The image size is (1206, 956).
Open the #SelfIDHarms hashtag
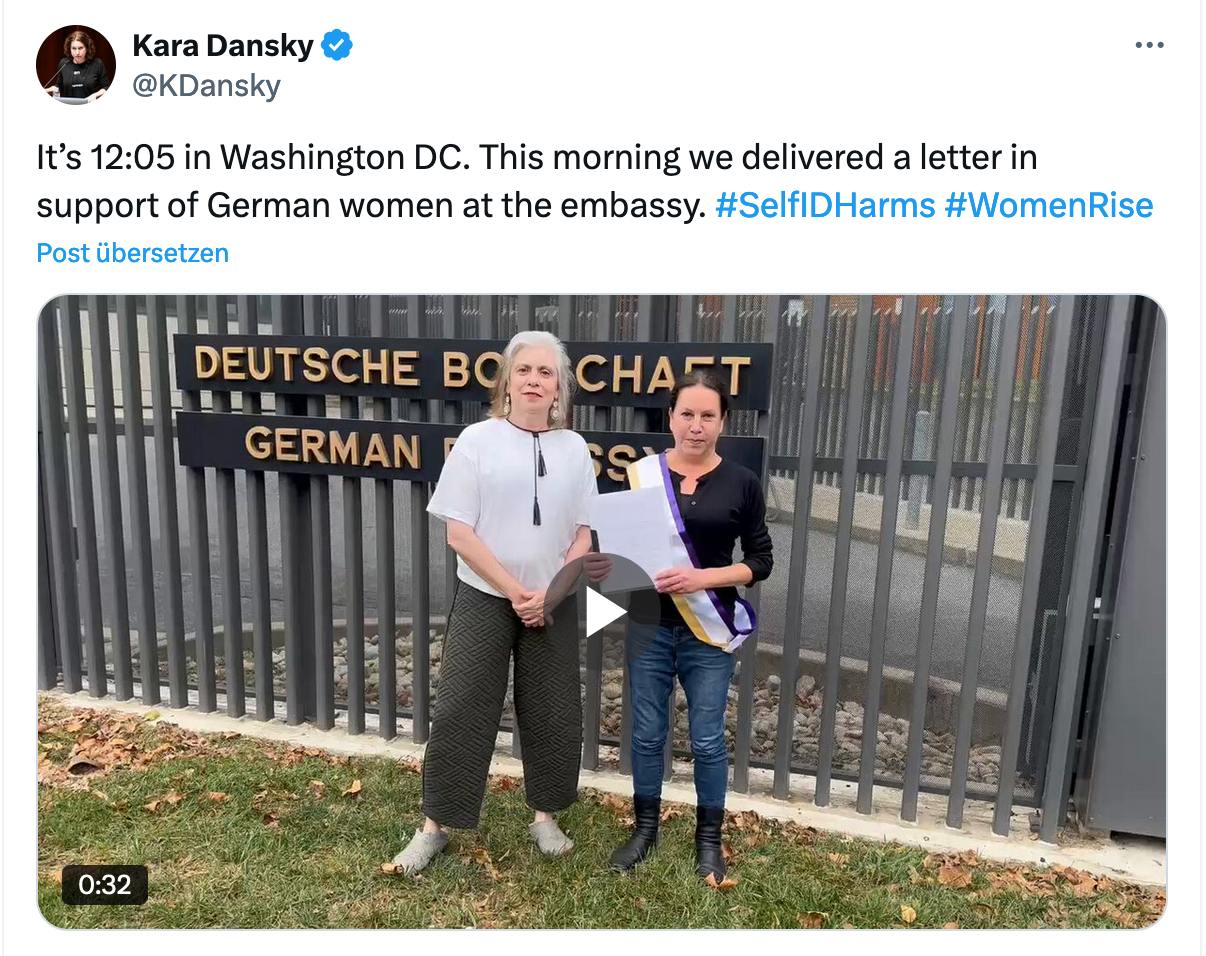click(x=825, y=205)
